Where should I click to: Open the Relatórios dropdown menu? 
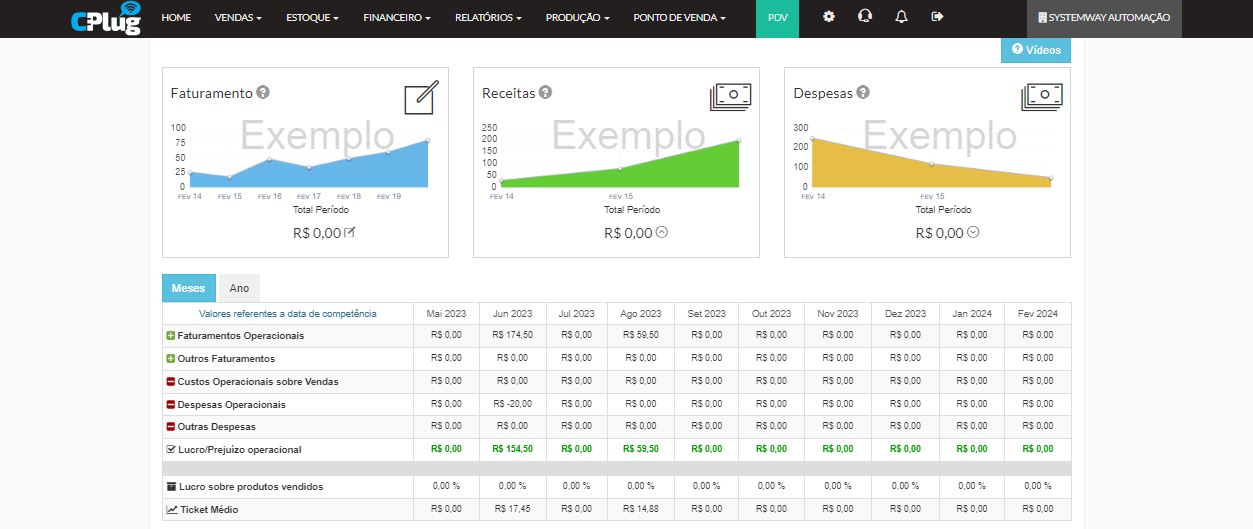487,18
